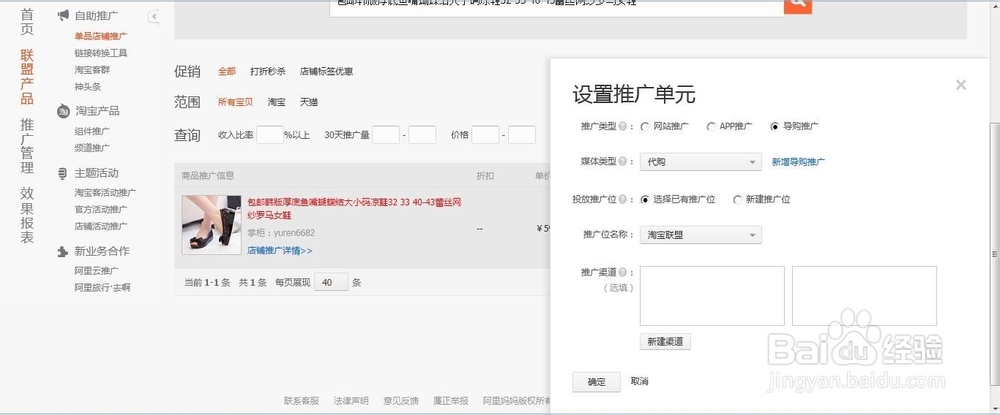The height and width of the screenshot is (415, 1000).
Task: Close the 设置推广单元 dialog with X
Action: [x=960, y=85]
